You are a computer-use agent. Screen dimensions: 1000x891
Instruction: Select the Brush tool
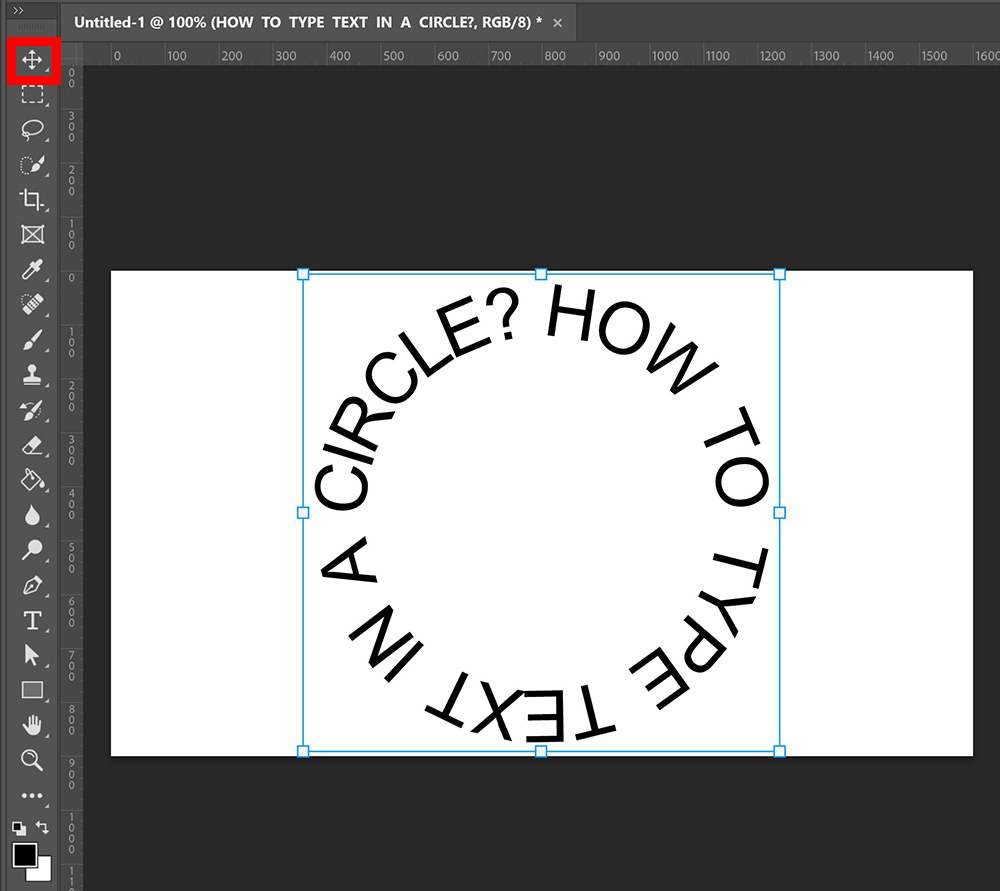click(32, 339)
